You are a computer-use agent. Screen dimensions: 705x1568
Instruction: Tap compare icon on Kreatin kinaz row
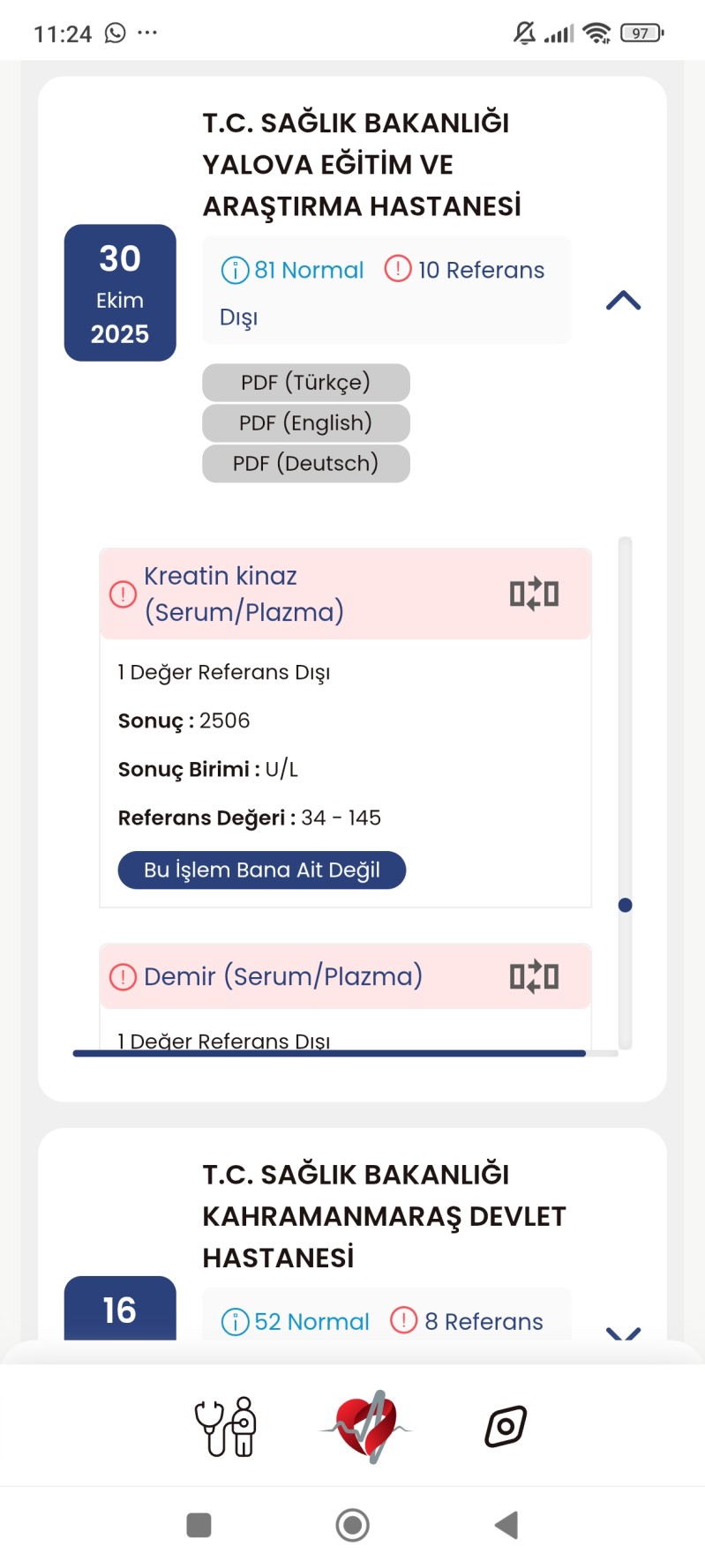click(534, 594)
